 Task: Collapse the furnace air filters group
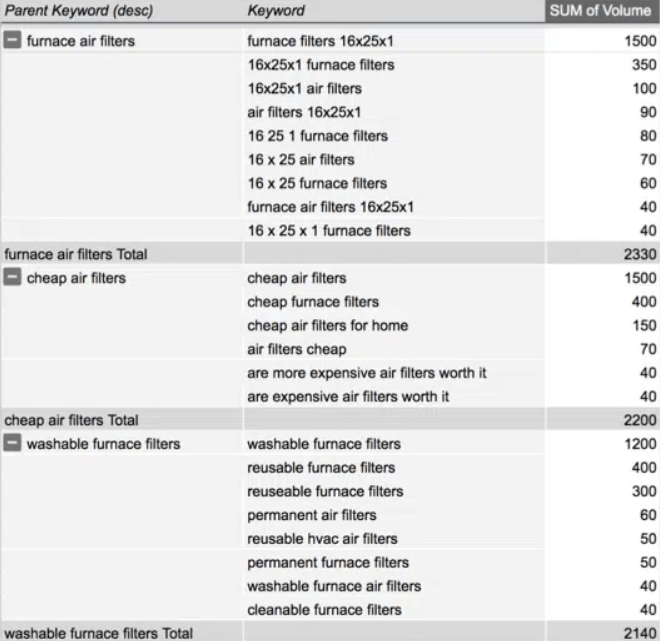point(13,41)
